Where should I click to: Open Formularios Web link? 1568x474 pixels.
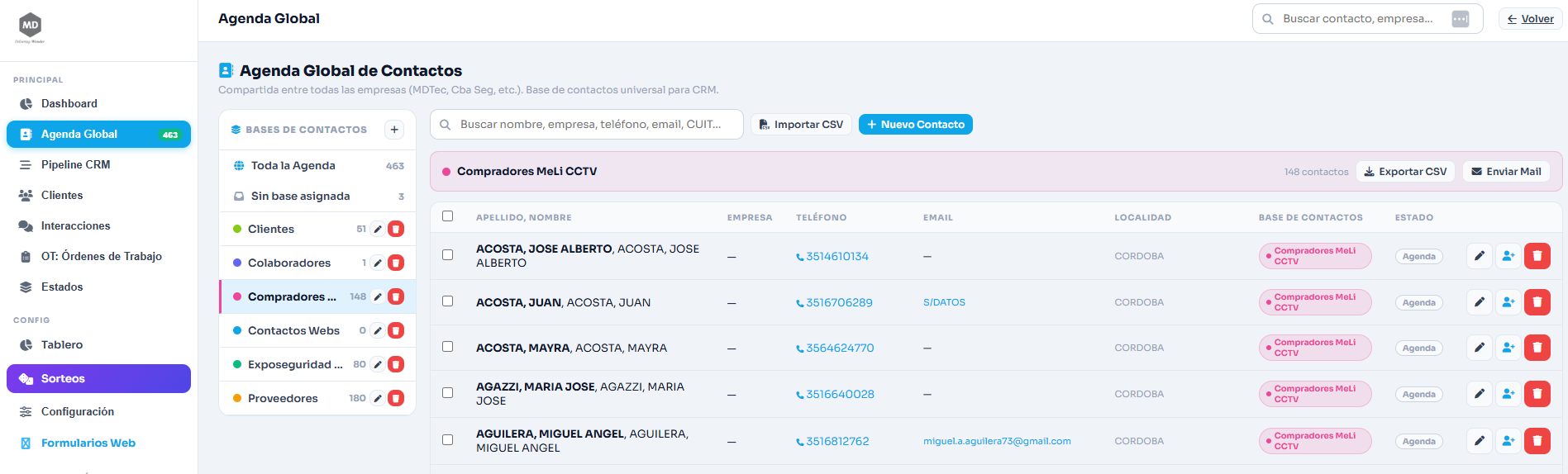pos(98,443)
